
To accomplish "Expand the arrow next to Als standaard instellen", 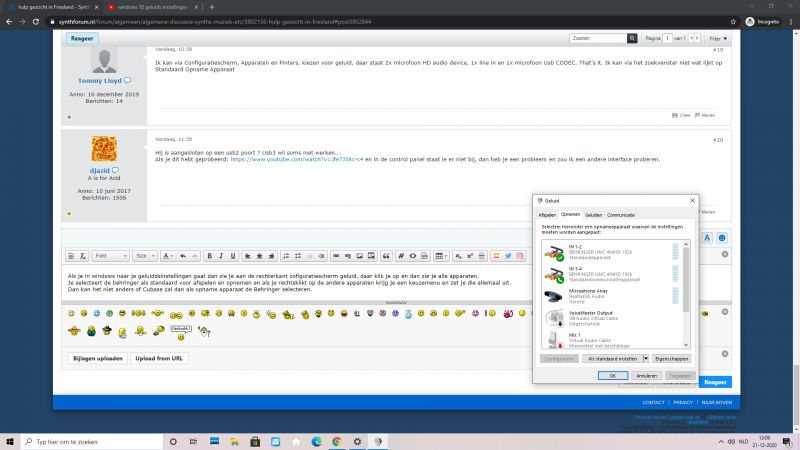I will [x=646, y=359].
